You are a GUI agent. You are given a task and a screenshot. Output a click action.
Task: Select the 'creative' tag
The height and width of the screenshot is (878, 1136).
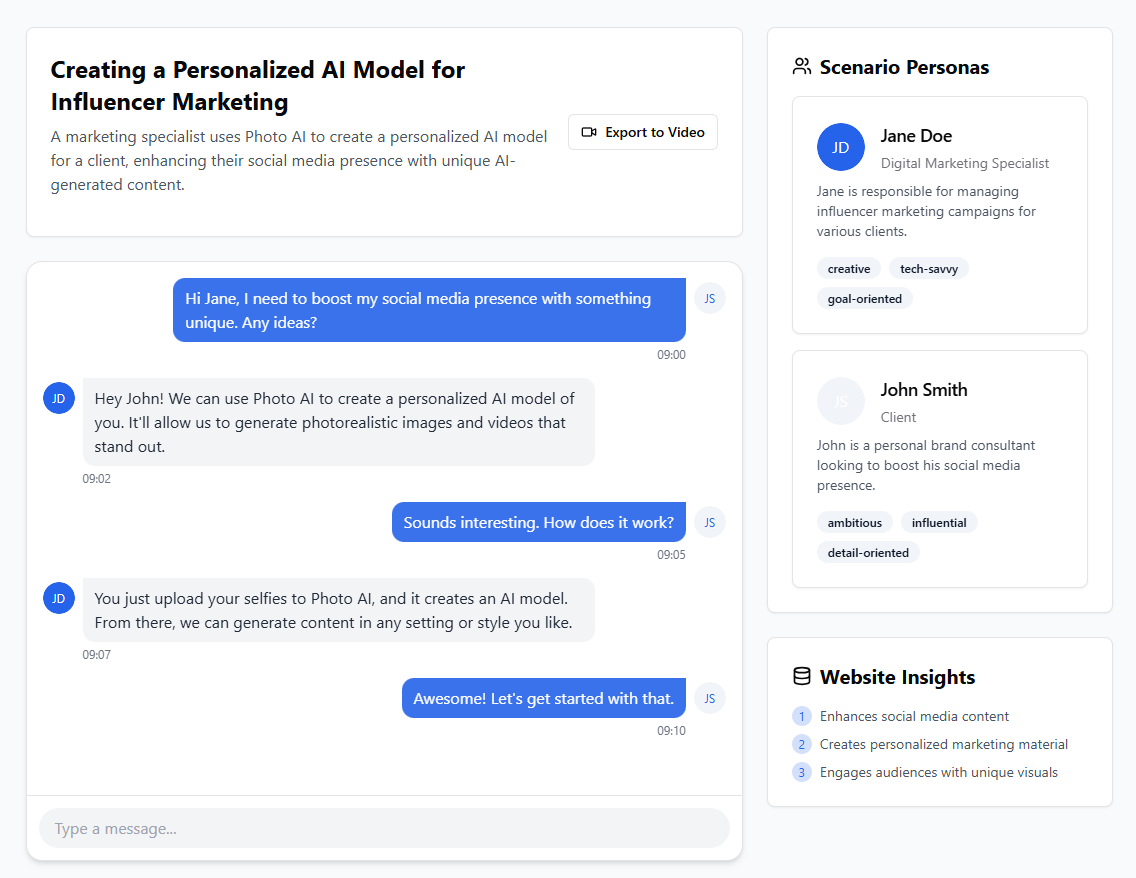[x=849, y=269]
